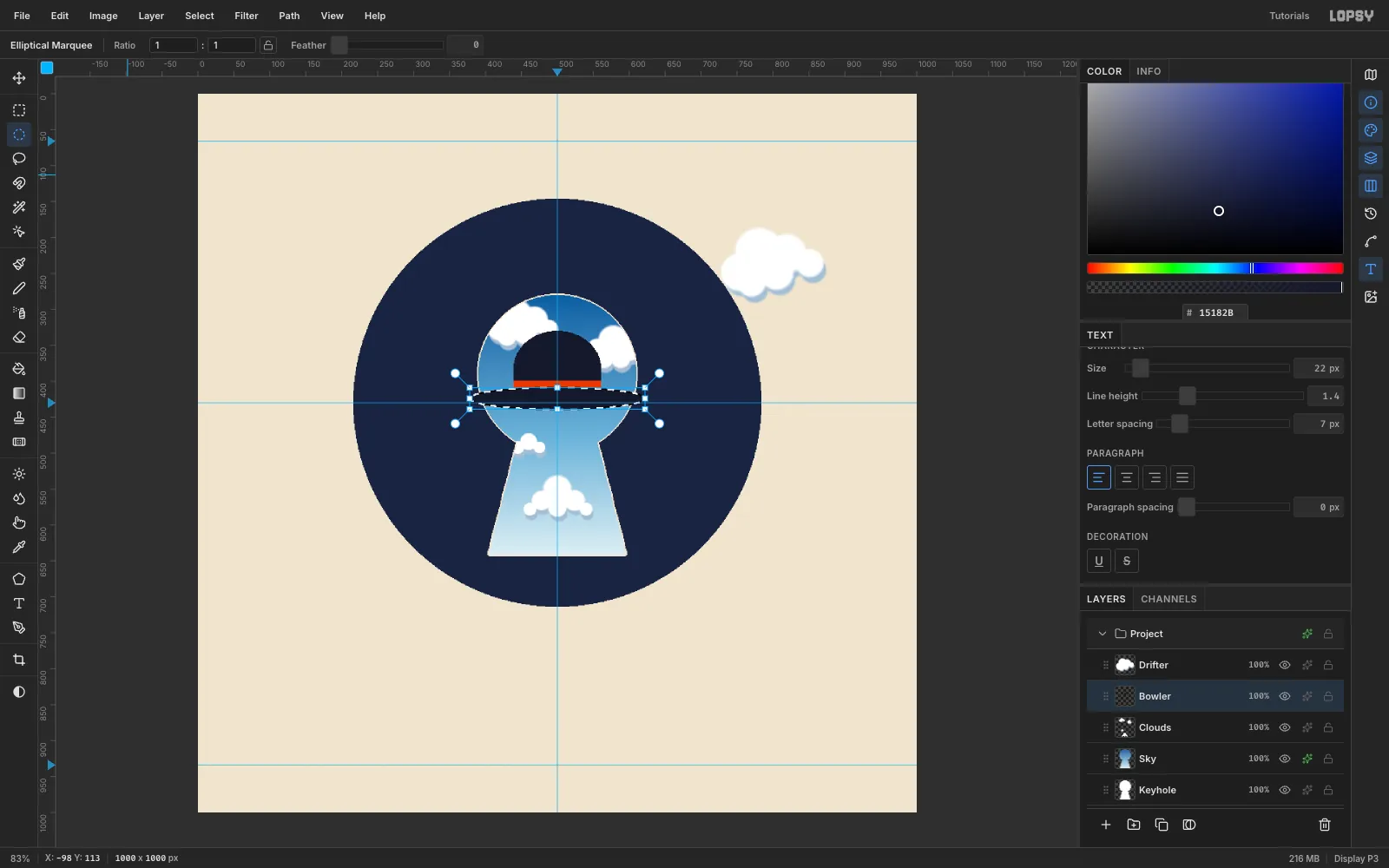Image resolution: width=1389 pixels, height=868 pixels.
Task: Select the Text tool in left toolbar
Action: coord(19,603)
